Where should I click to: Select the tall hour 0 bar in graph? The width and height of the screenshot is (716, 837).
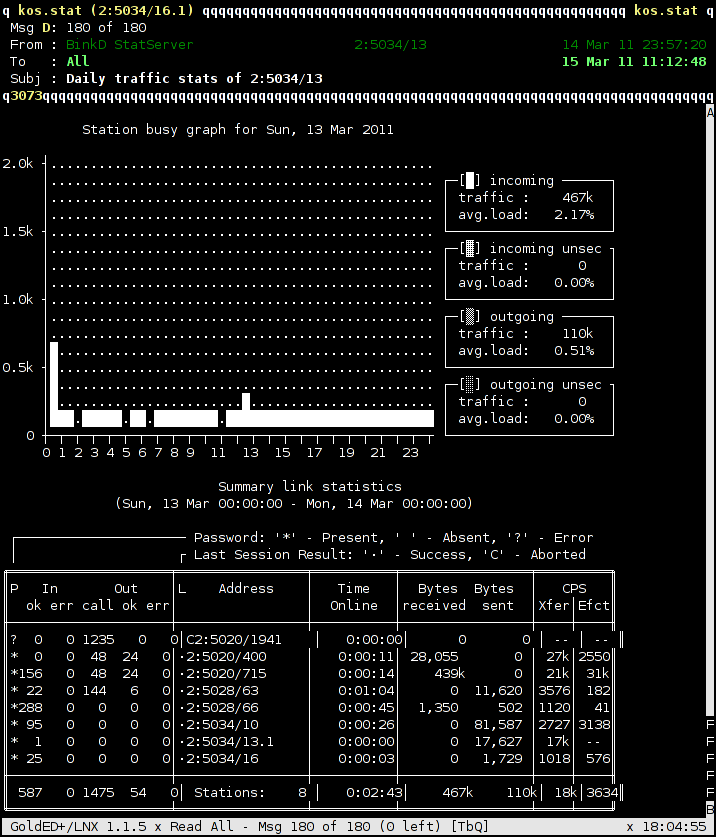tap(54, 385)
